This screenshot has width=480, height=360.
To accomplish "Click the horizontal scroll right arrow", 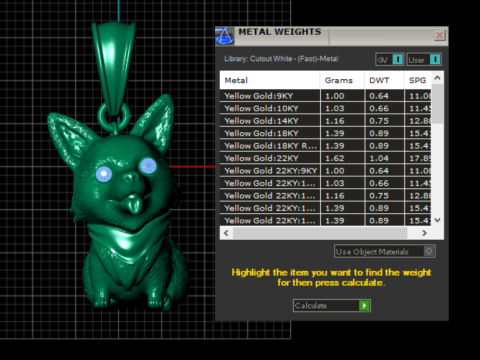I will pyautogui.click(x=424, y=233).
